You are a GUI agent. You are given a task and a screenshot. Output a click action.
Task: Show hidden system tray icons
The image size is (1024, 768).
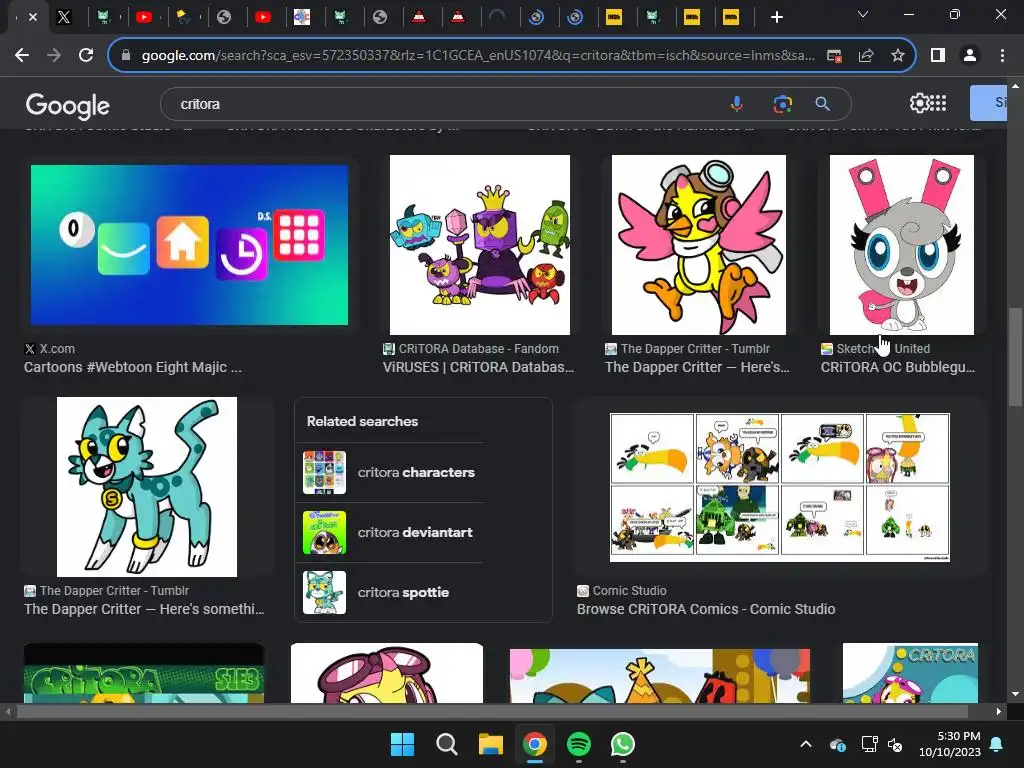[x=806, y=744]
